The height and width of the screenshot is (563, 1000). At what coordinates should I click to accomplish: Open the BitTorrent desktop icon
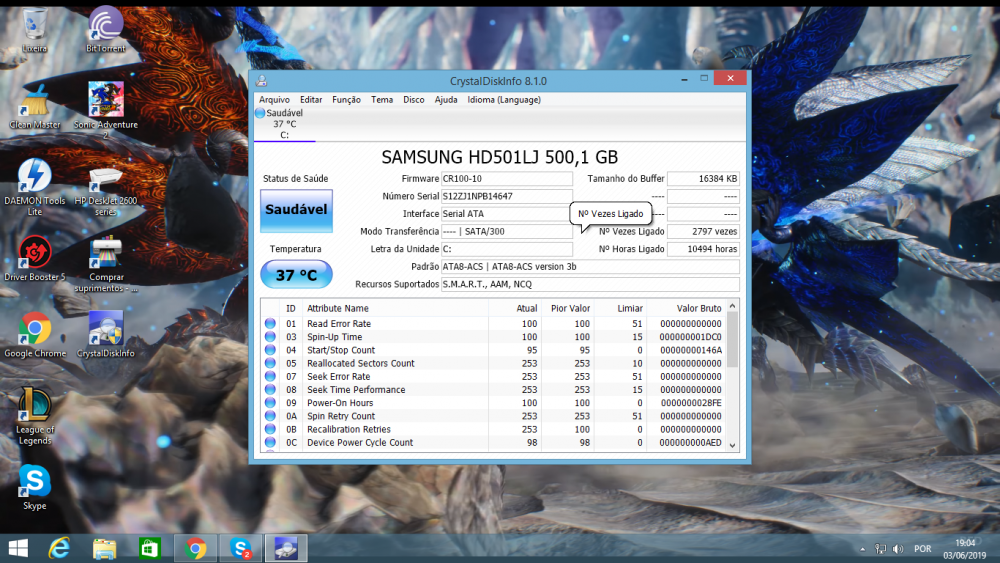pos(106,23)
